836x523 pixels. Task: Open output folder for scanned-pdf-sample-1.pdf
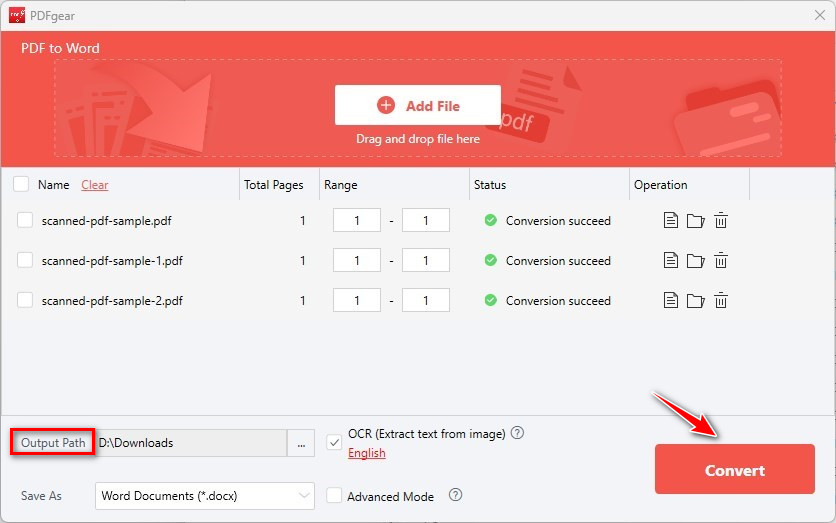click(695, 260)
